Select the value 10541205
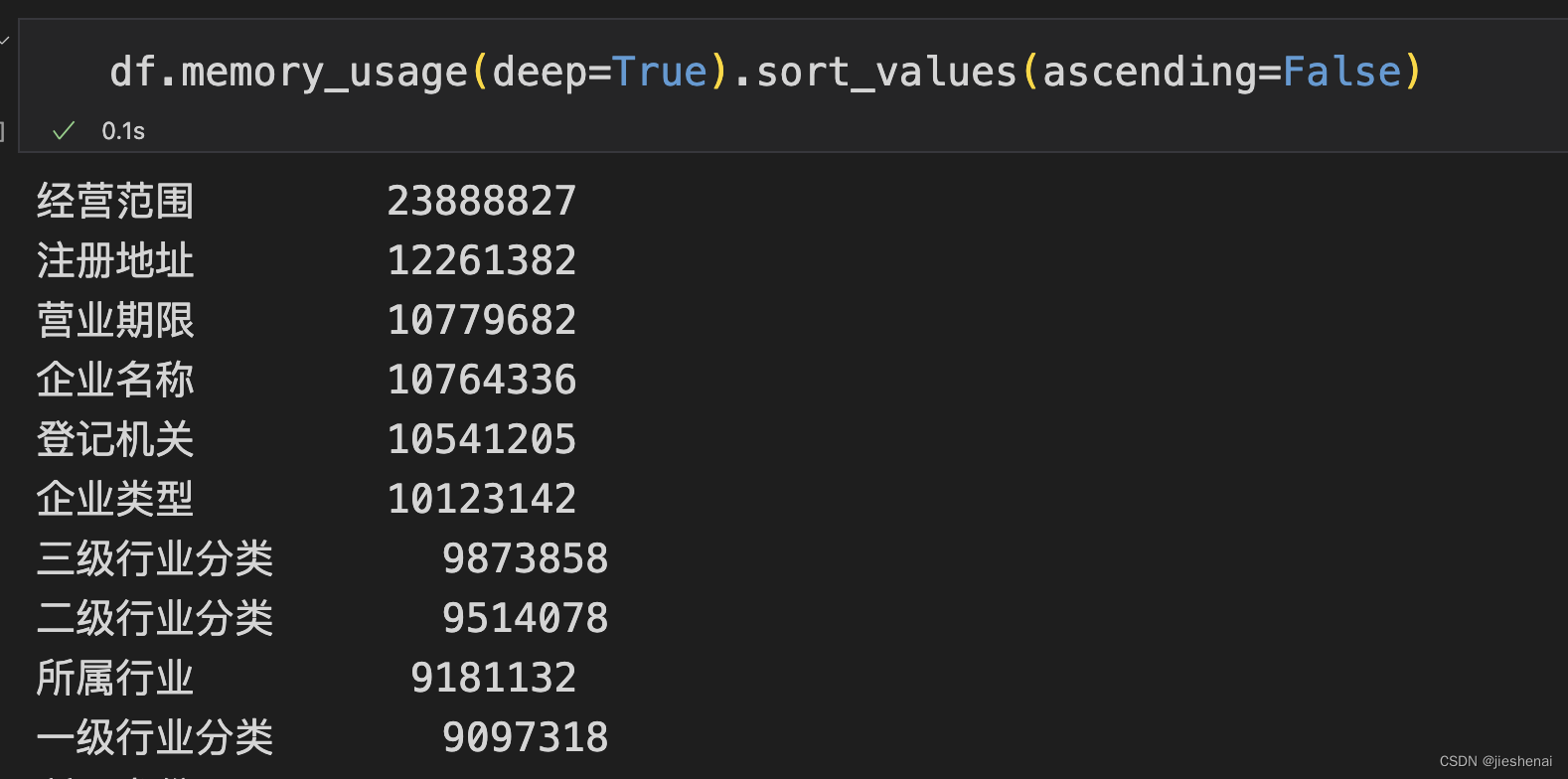 (482, 439)
